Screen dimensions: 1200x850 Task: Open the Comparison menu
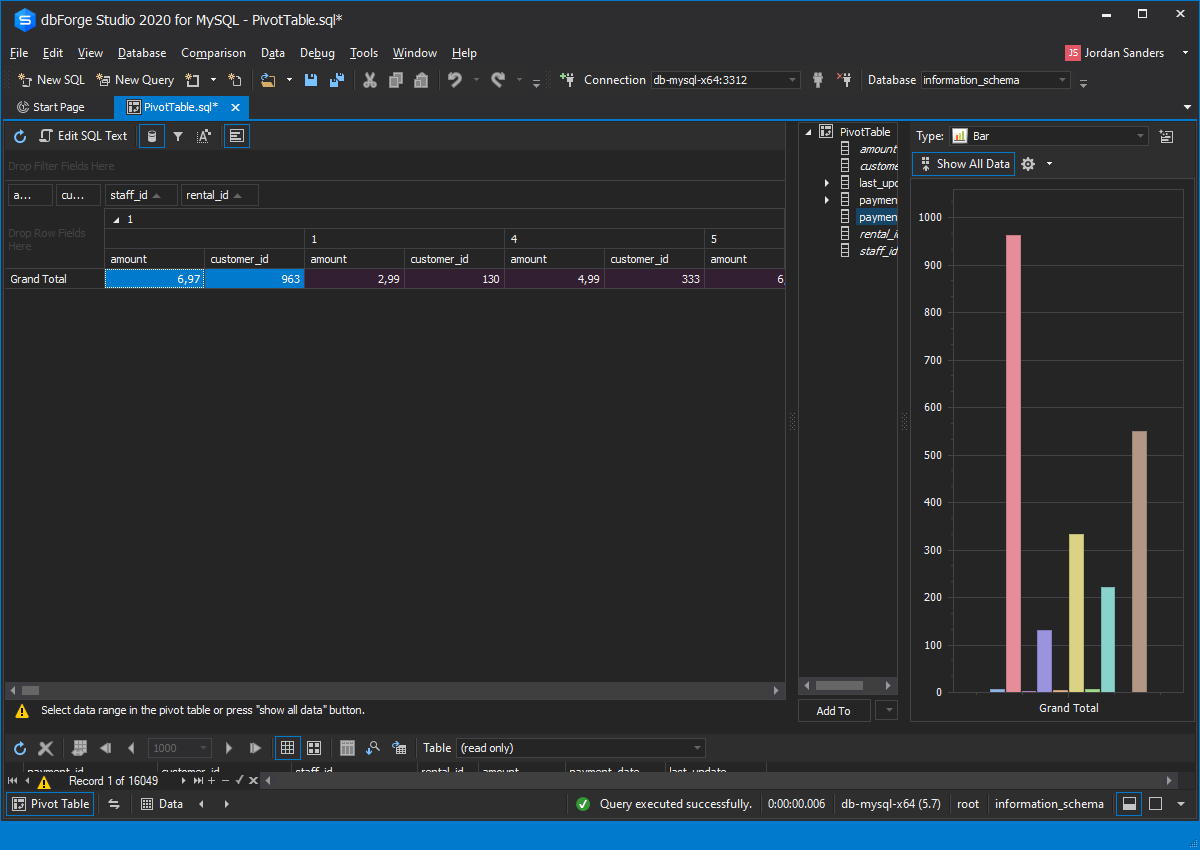[213, 53]
